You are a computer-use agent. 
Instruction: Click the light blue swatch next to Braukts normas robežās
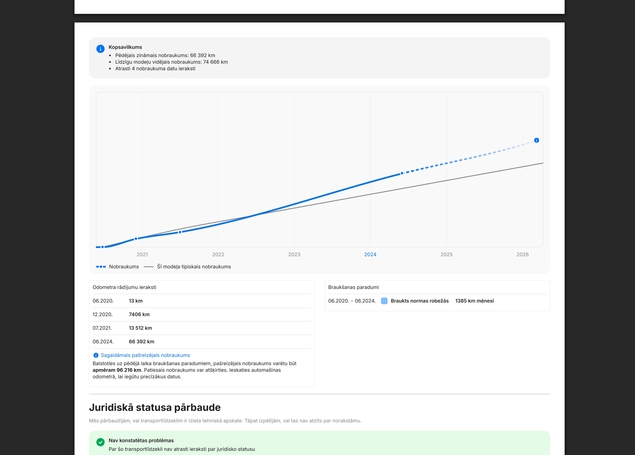point(384,301)
